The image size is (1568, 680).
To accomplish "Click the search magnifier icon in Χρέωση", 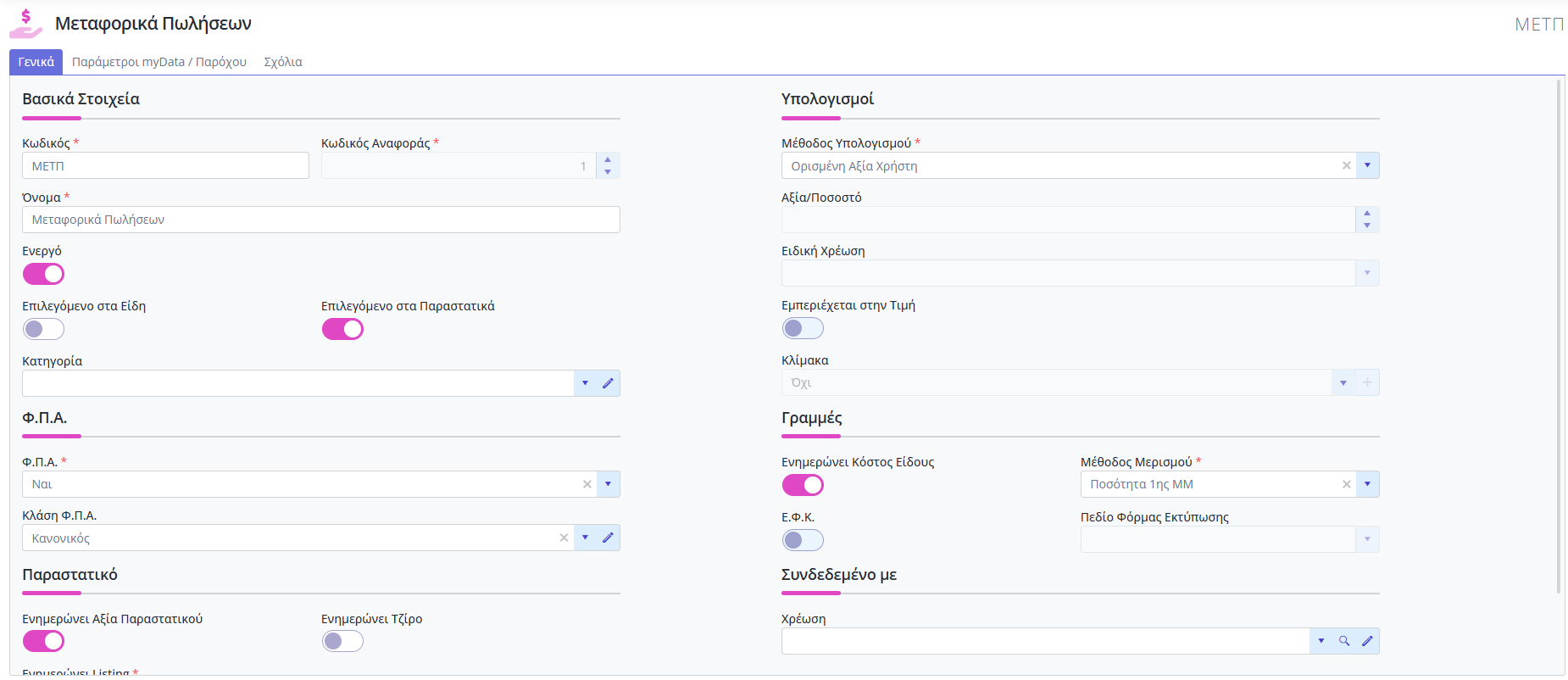I will coord(1344,641).
